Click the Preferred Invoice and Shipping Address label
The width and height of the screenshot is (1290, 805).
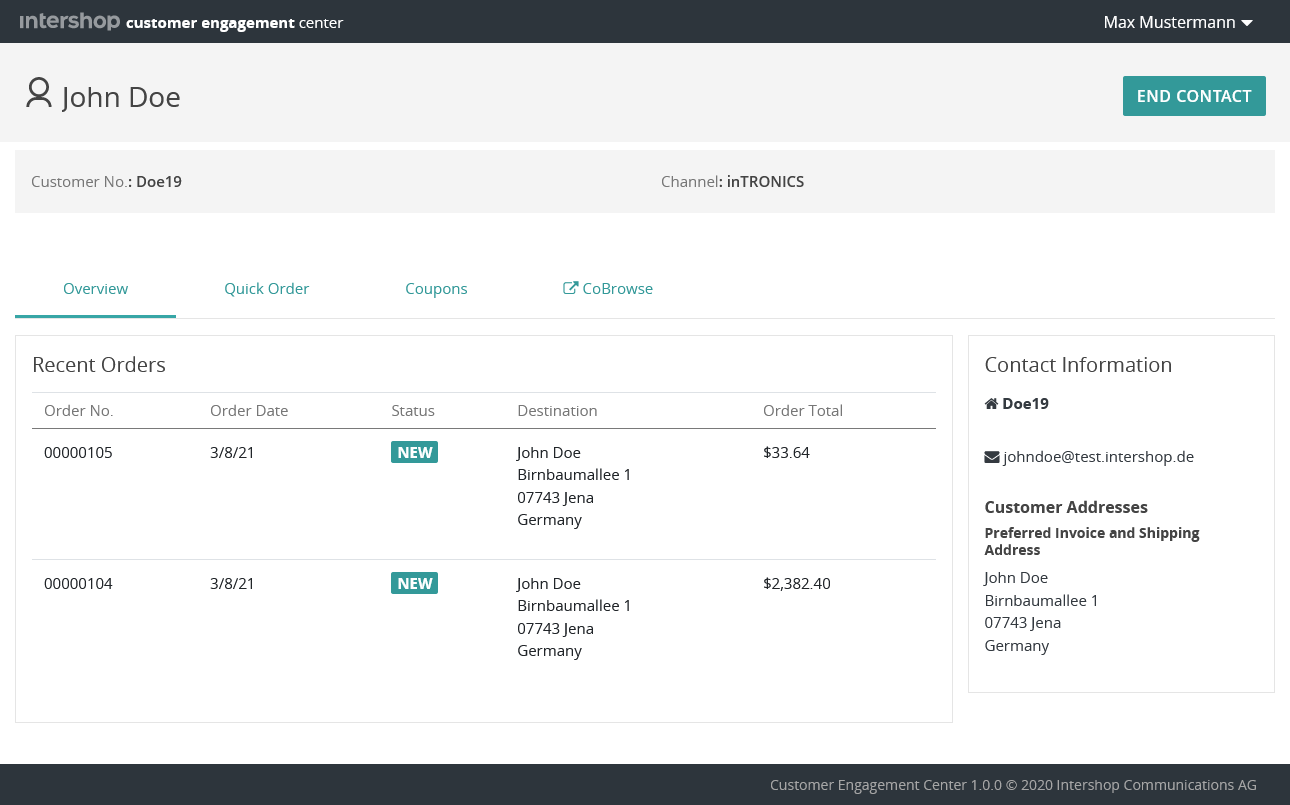pos(1092,541)
